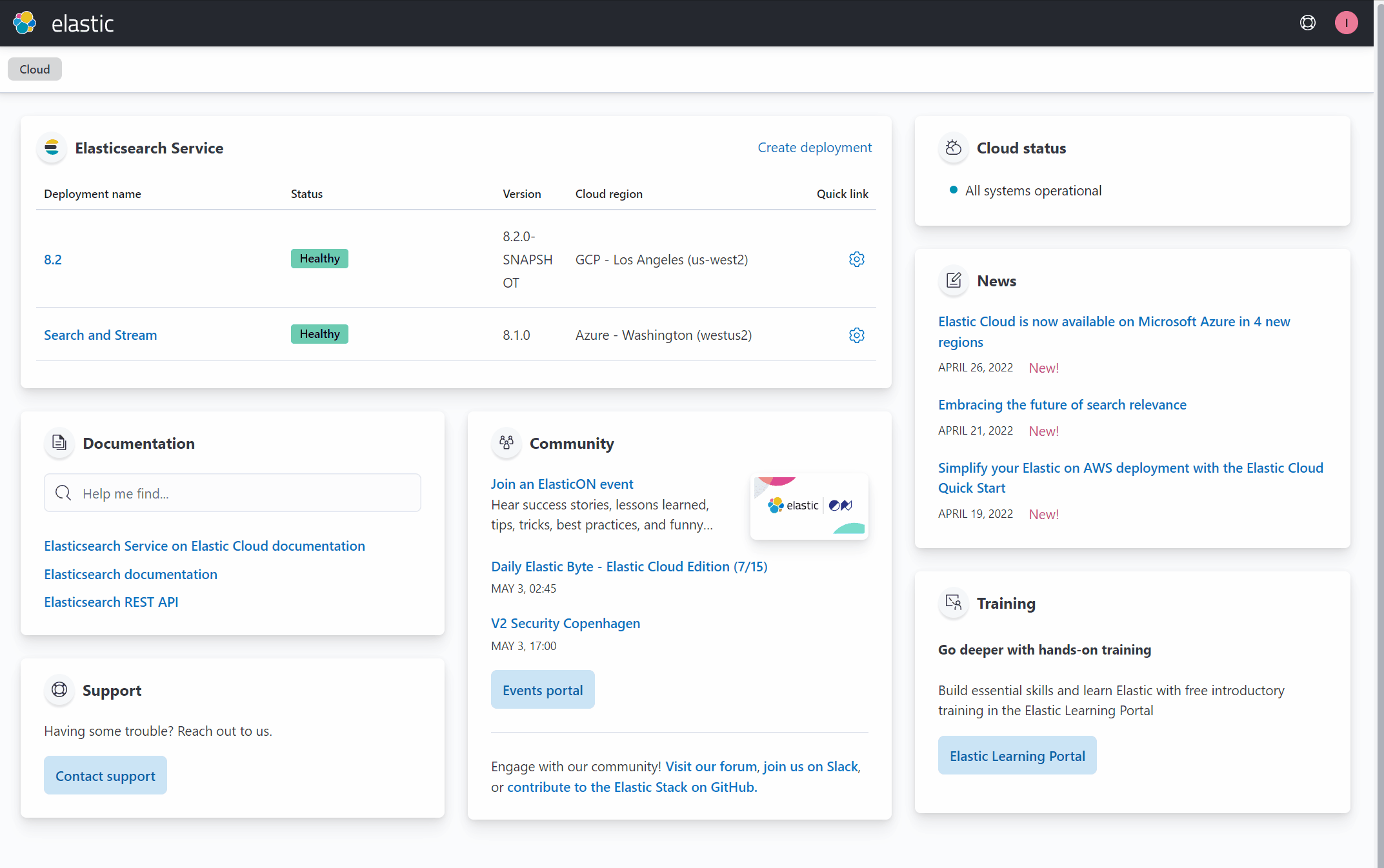Open the help lifebuoy icon in header
This screenshot has height=868, width=1384.
(x=1307, y=23)
